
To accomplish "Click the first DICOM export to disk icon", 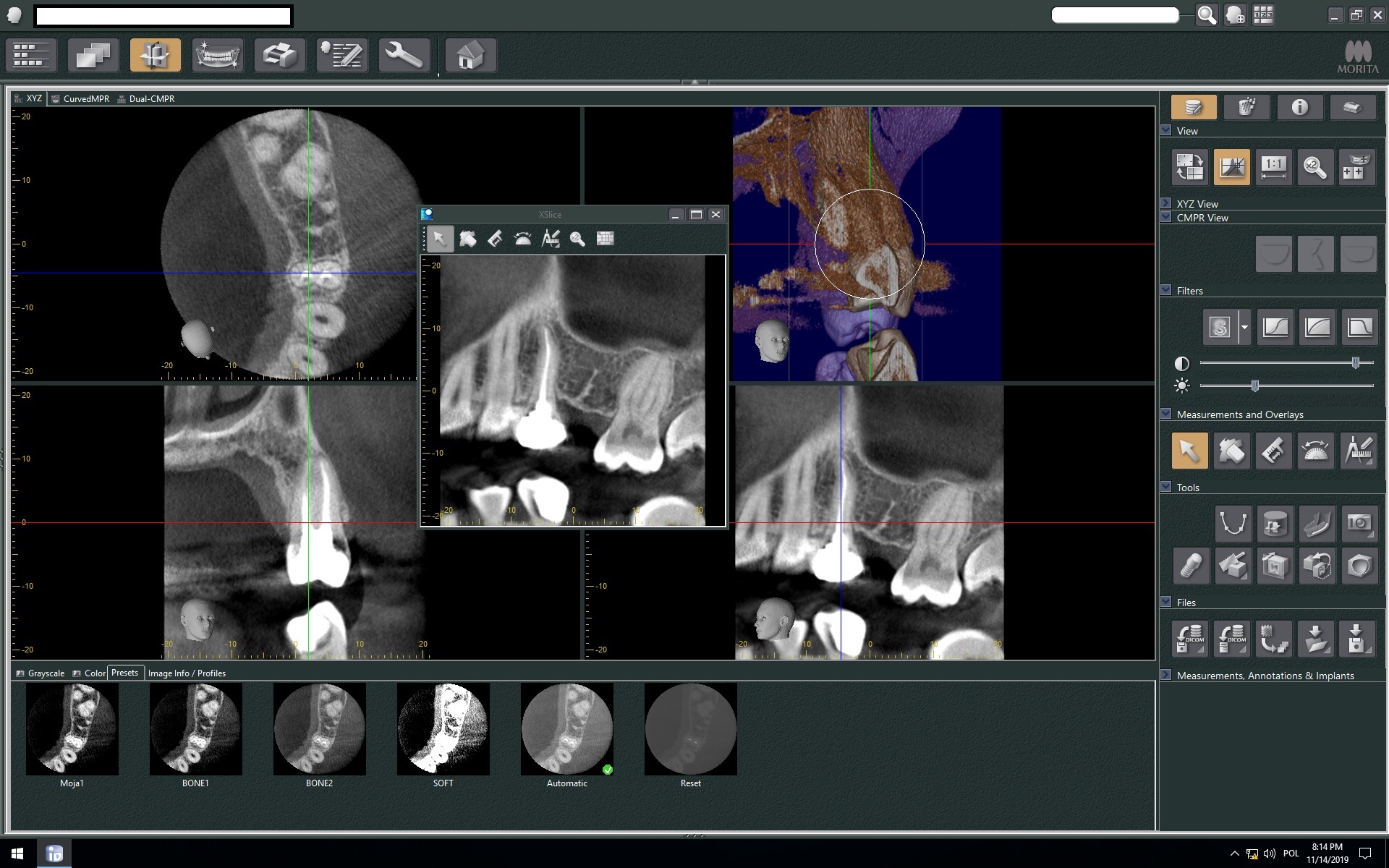I will (1190, 639).
